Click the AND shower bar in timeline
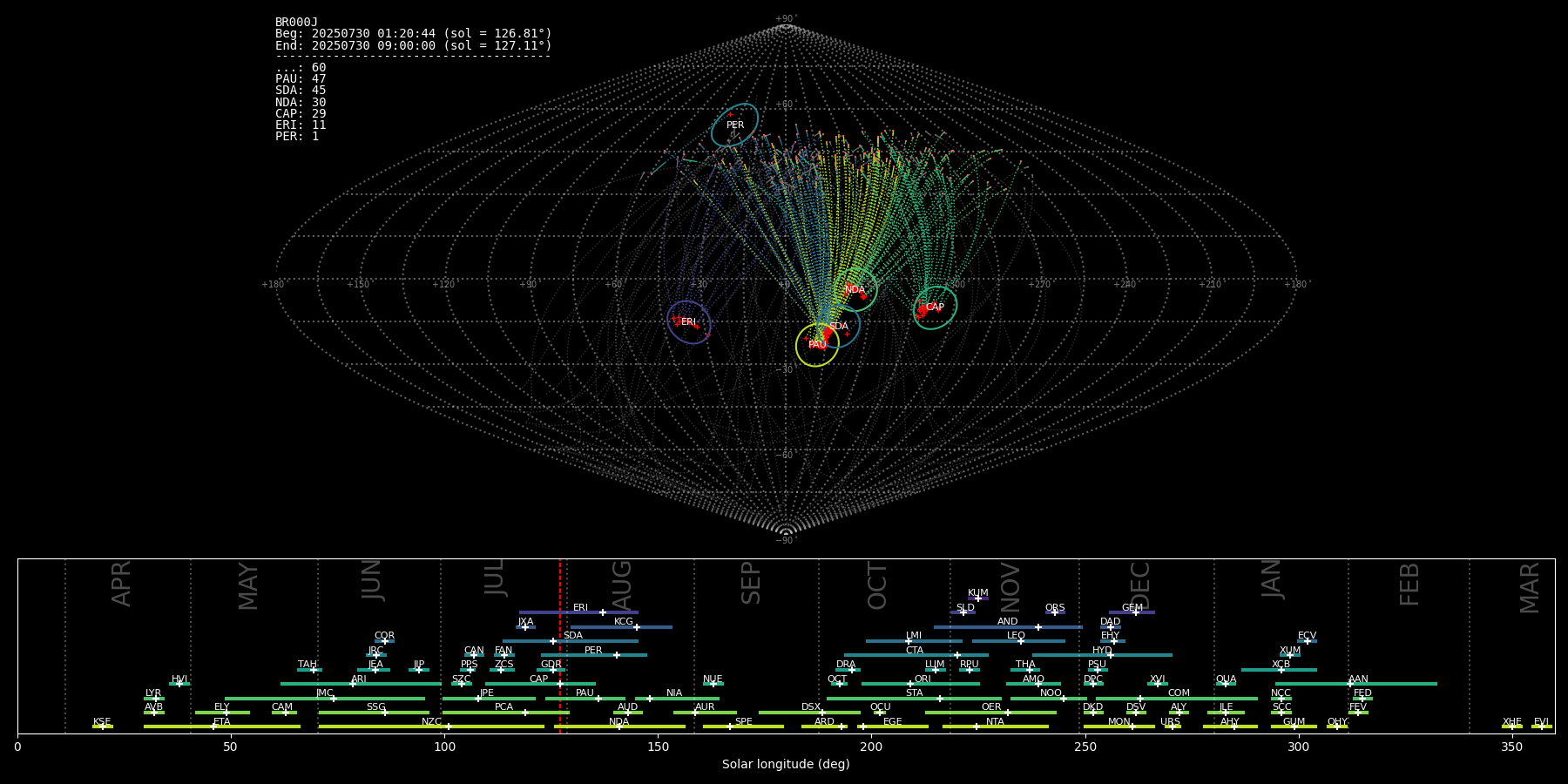Viewport: 1568px width, 784px height. [x=1008, y=626]
